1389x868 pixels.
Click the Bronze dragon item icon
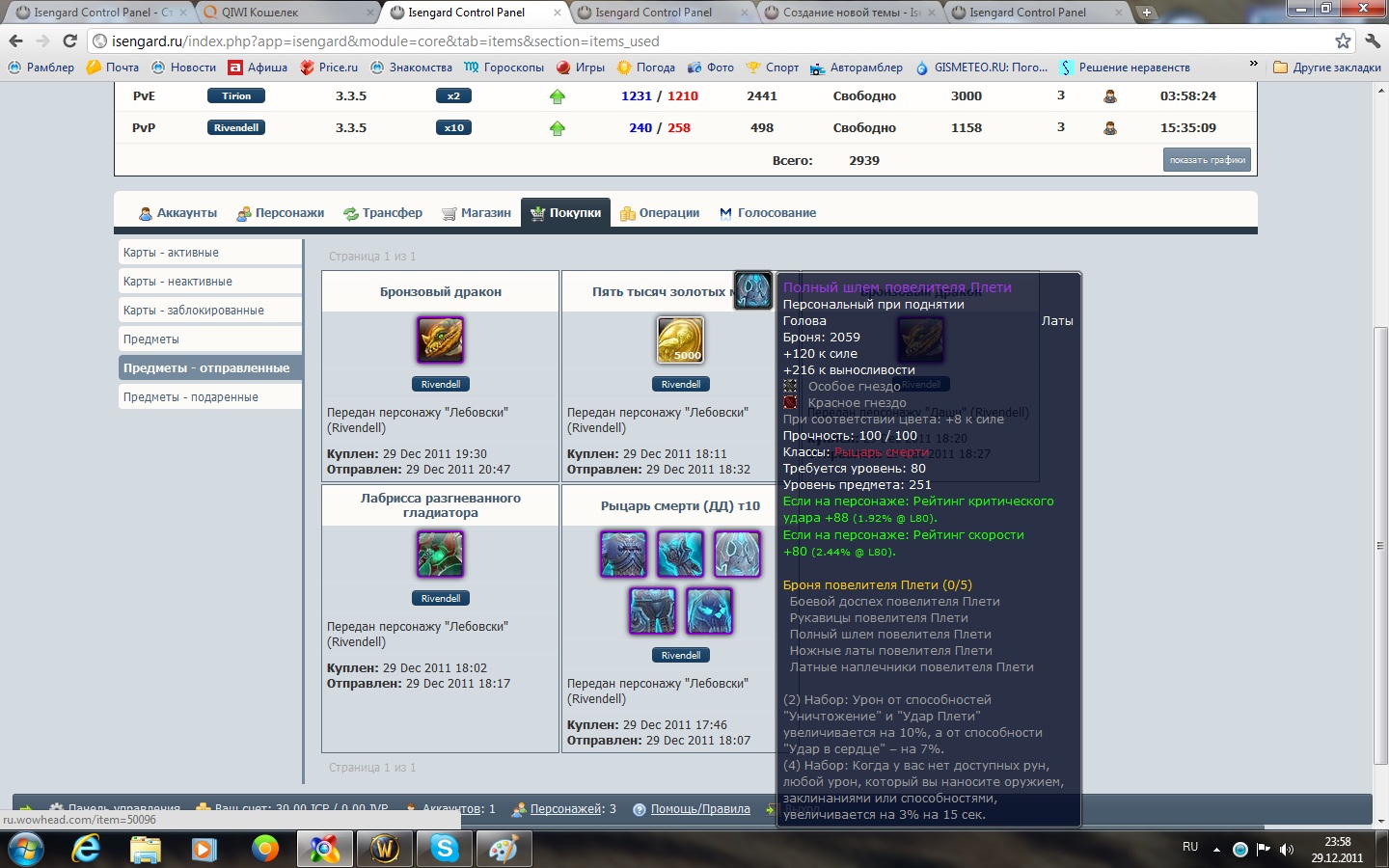(x=440, y=339)
